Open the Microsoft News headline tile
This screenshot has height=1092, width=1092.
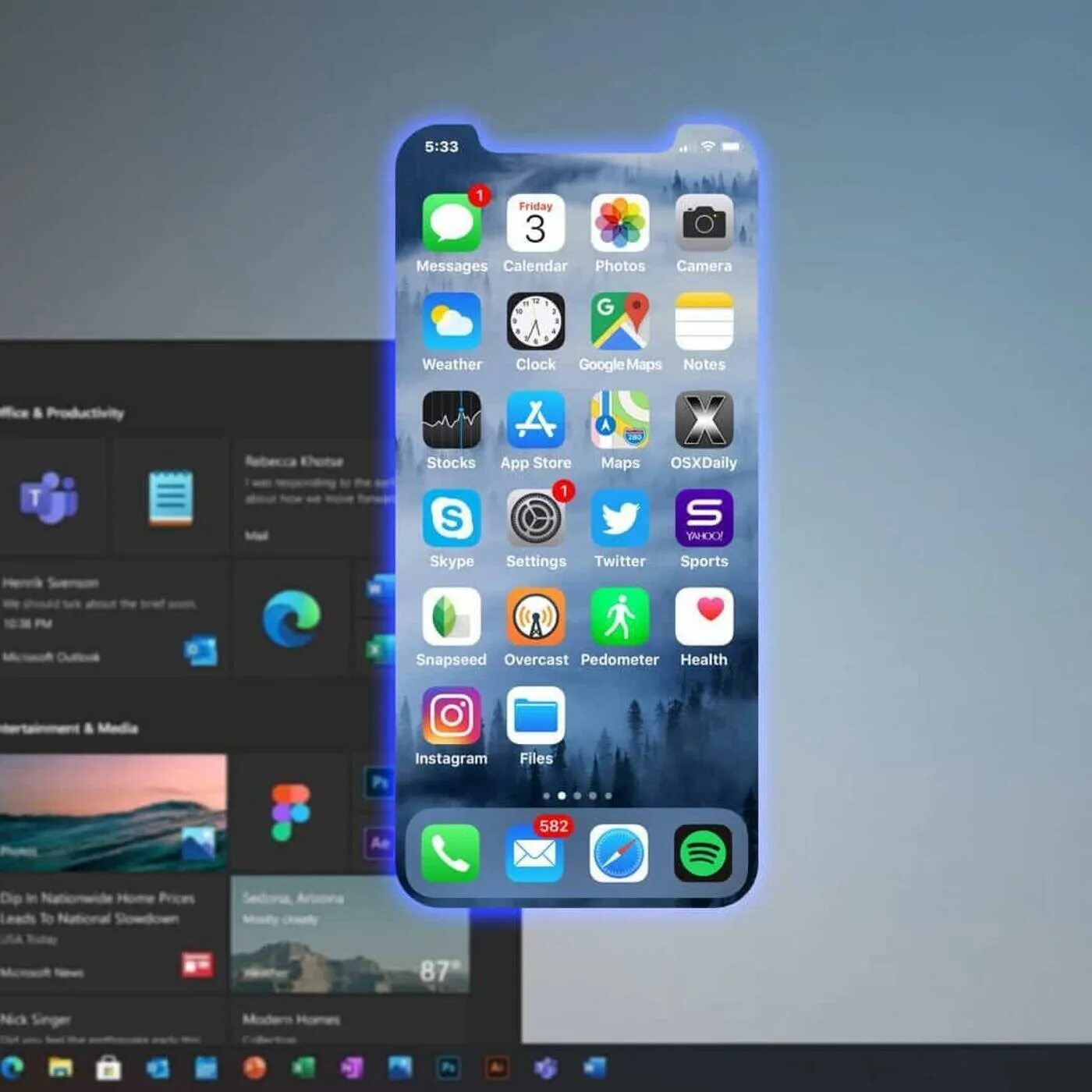pos(113,934)
